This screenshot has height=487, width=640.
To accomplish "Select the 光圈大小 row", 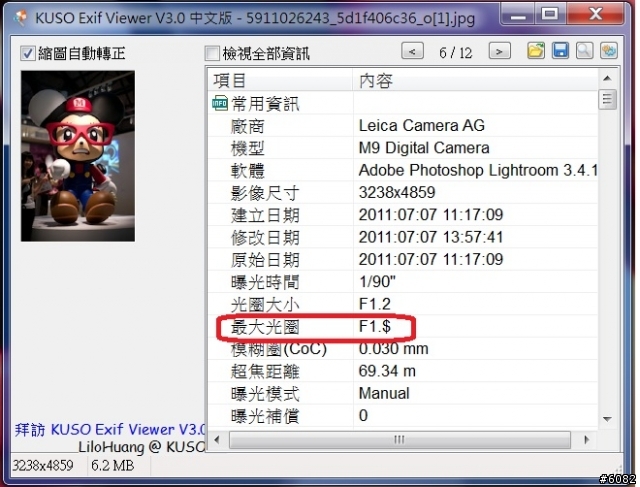I will coord(403,304).
